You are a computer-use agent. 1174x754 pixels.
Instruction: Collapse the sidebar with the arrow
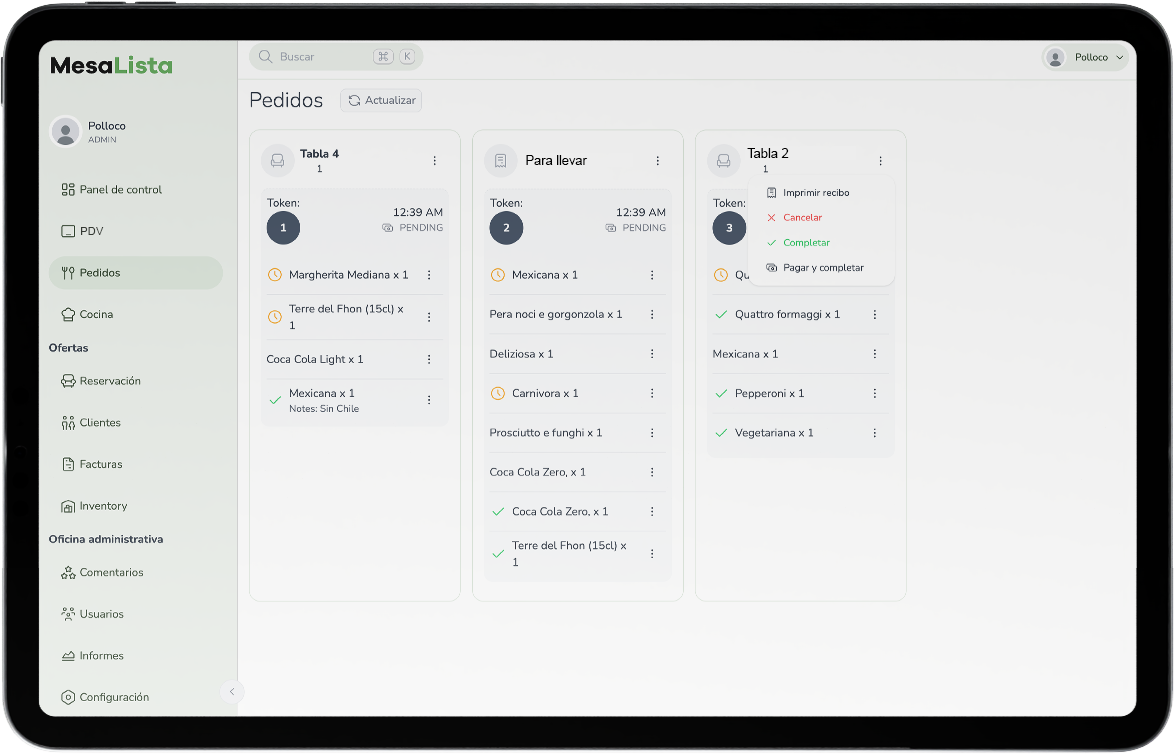point(231,691)
